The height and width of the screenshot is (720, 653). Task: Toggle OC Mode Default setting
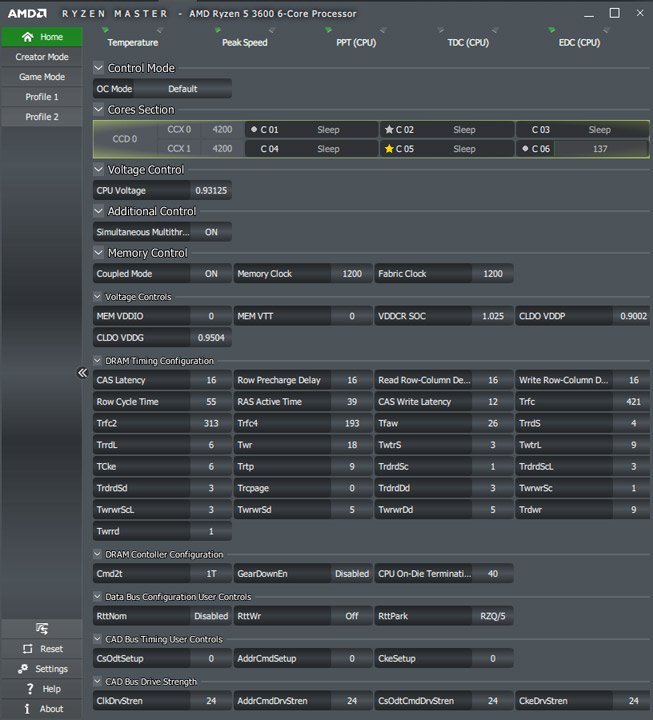[x=183, y=89]
